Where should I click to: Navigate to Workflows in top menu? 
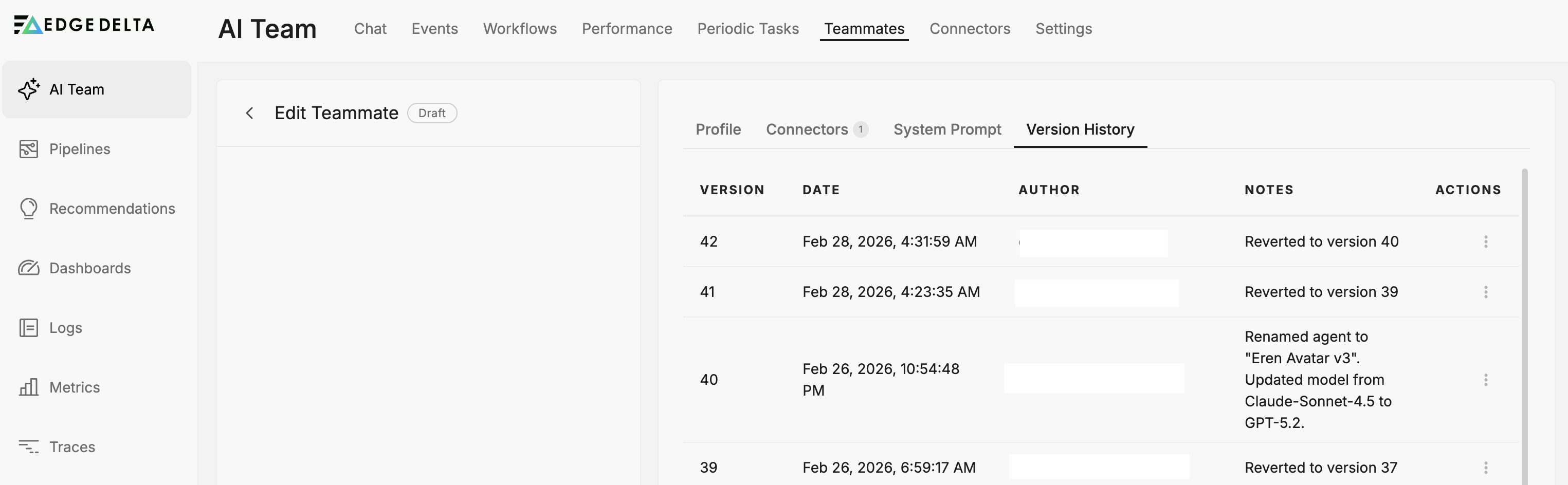[519, 29]
